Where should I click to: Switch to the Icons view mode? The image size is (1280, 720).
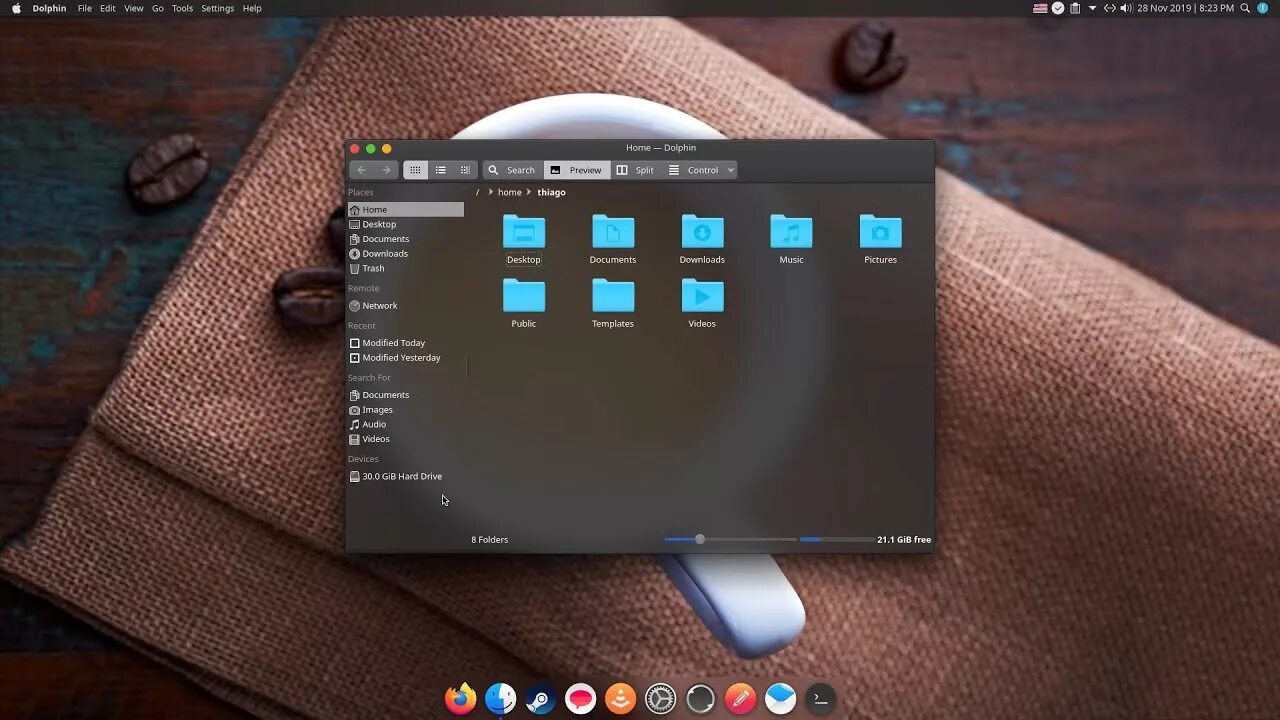coord(415,170)
